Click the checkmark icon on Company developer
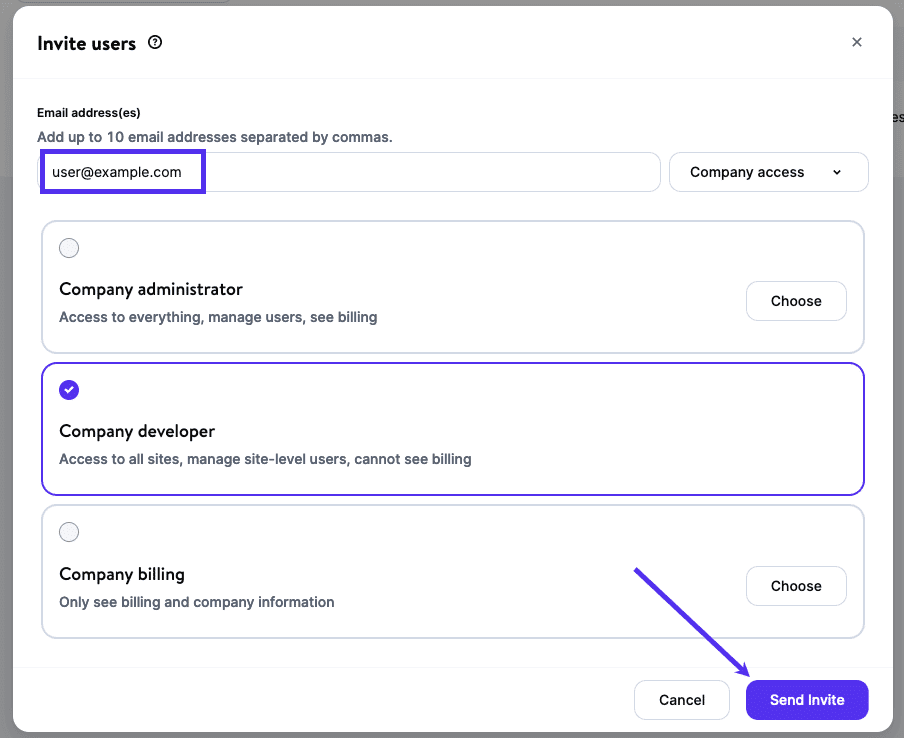Image resolution: width=904 pixels, height=738 pixels. (69, 390)
